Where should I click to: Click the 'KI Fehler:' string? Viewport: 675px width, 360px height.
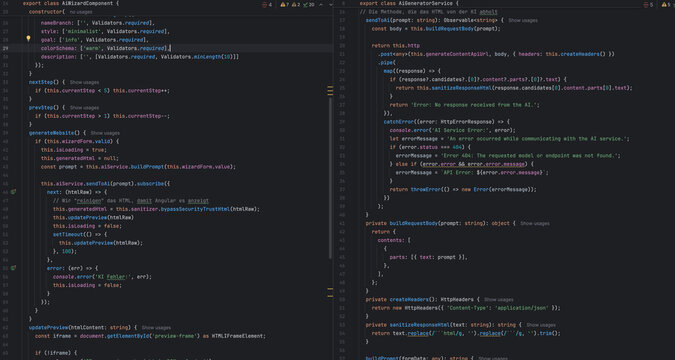pyautogui.click(x=112, y=276)
